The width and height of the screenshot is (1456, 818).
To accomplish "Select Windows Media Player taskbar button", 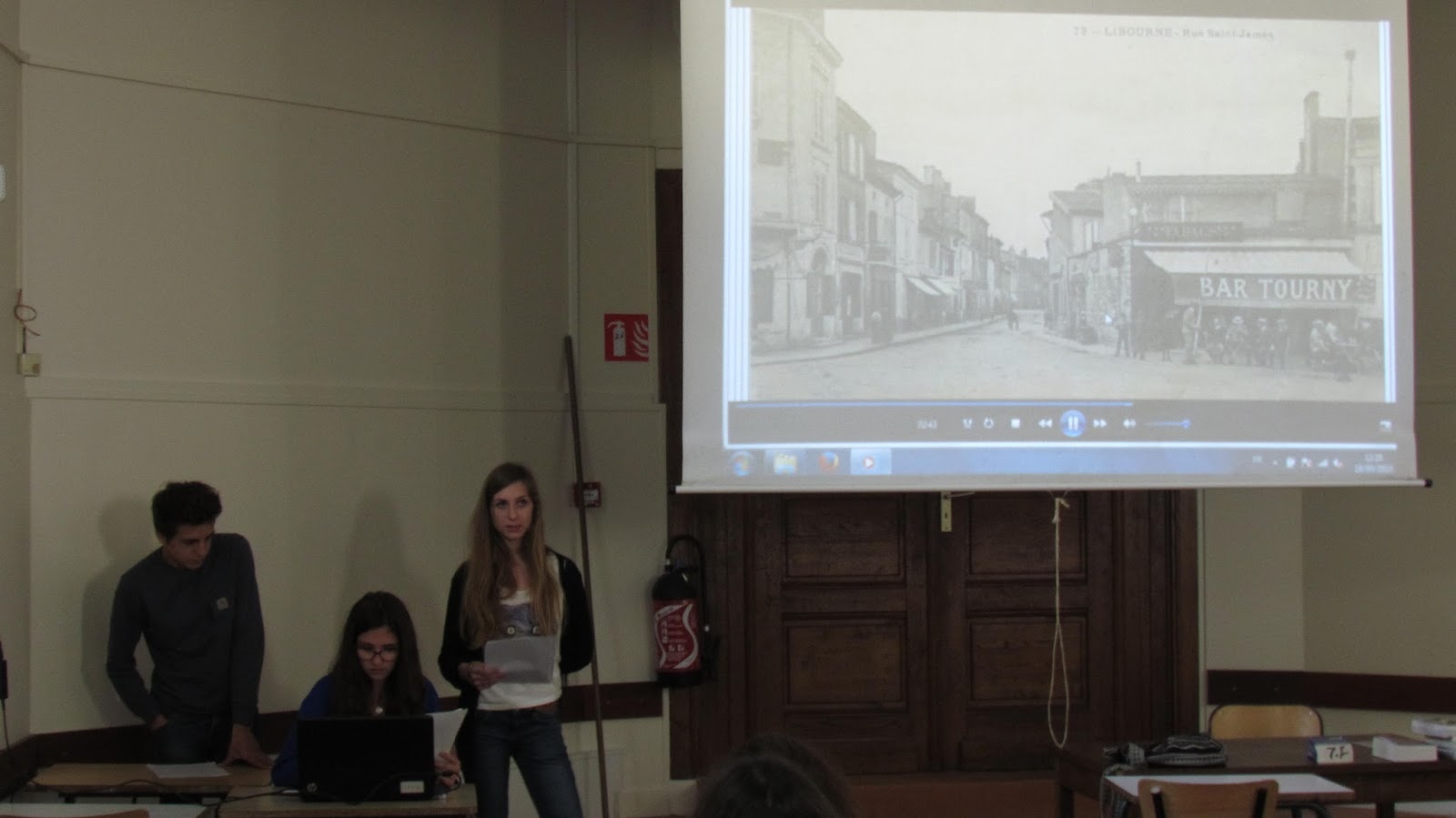I will pos(869,463).
